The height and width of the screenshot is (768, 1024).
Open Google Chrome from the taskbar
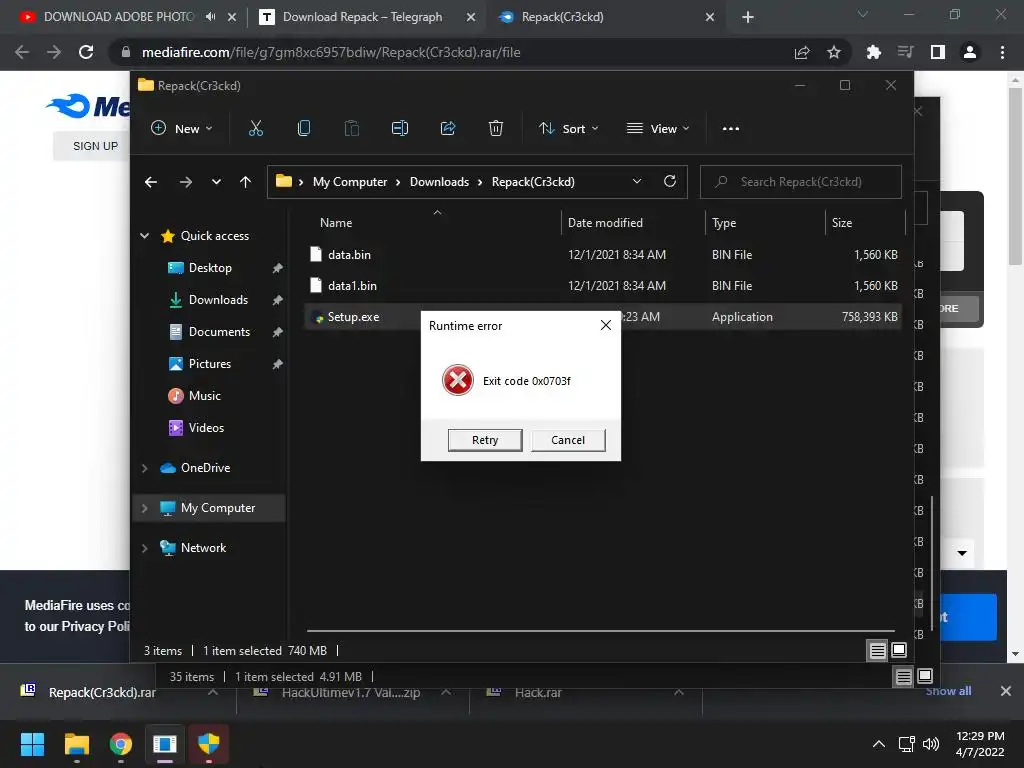click(x=121, y=744)
